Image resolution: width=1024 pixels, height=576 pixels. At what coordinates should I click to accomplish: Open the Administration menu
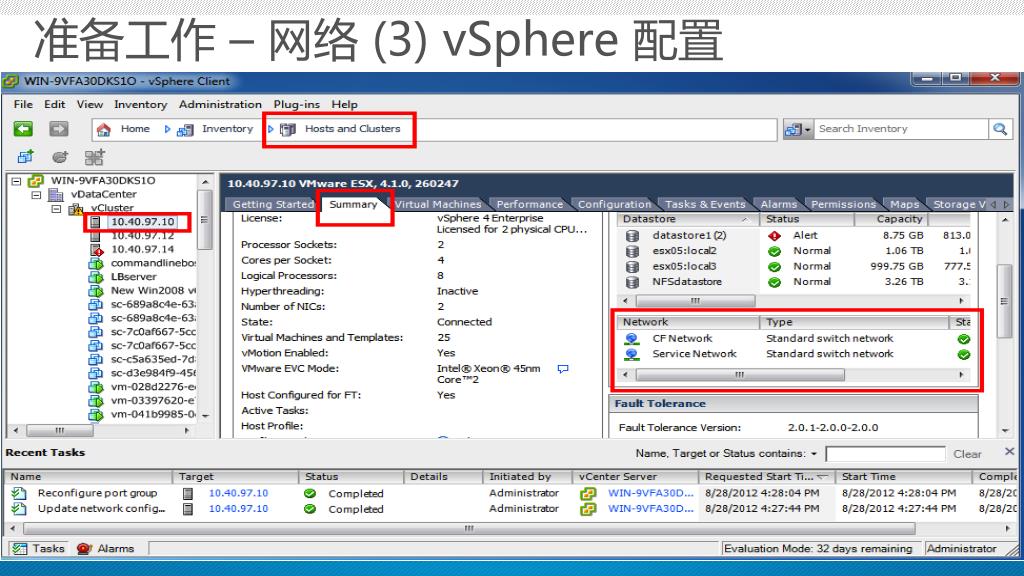[220, 104]
